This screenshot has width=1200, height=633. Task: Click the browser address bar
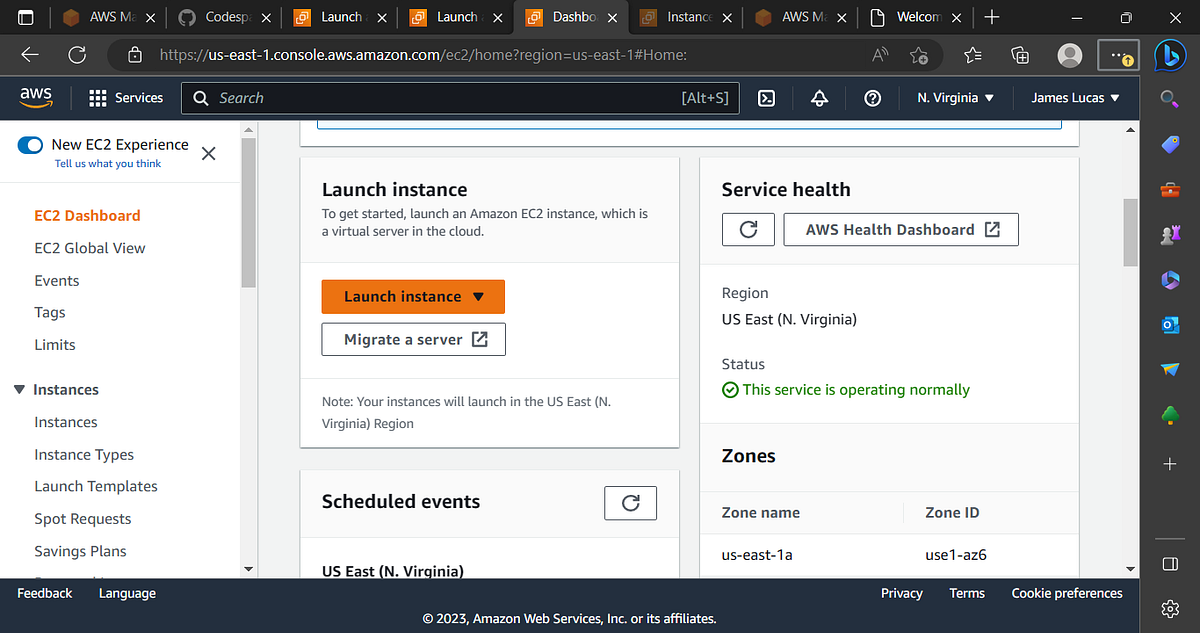click(500, 55)
